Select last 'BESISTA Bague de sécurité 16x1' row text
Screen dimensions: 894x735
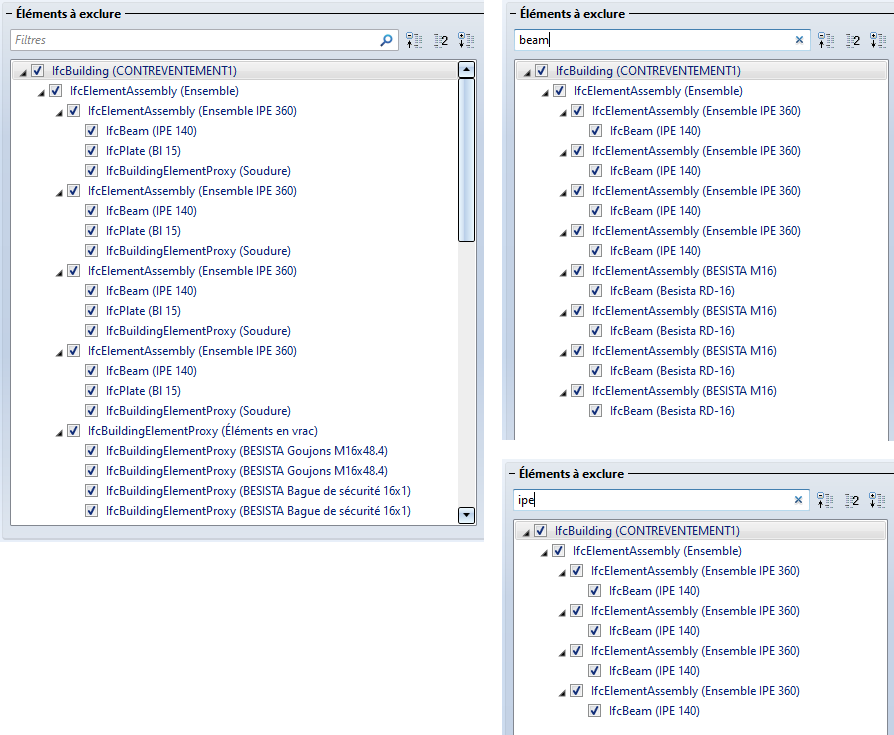258,510
